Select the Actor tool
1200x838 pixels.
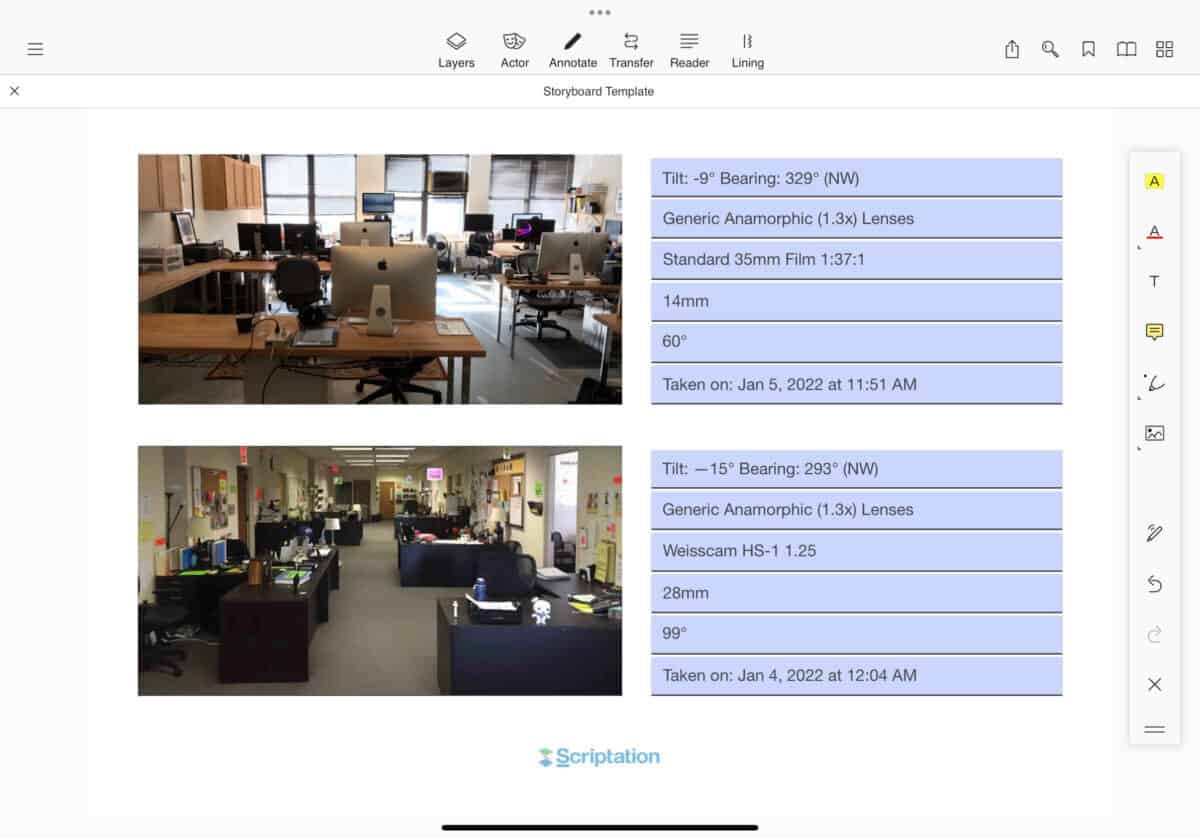tap(514, 48)
